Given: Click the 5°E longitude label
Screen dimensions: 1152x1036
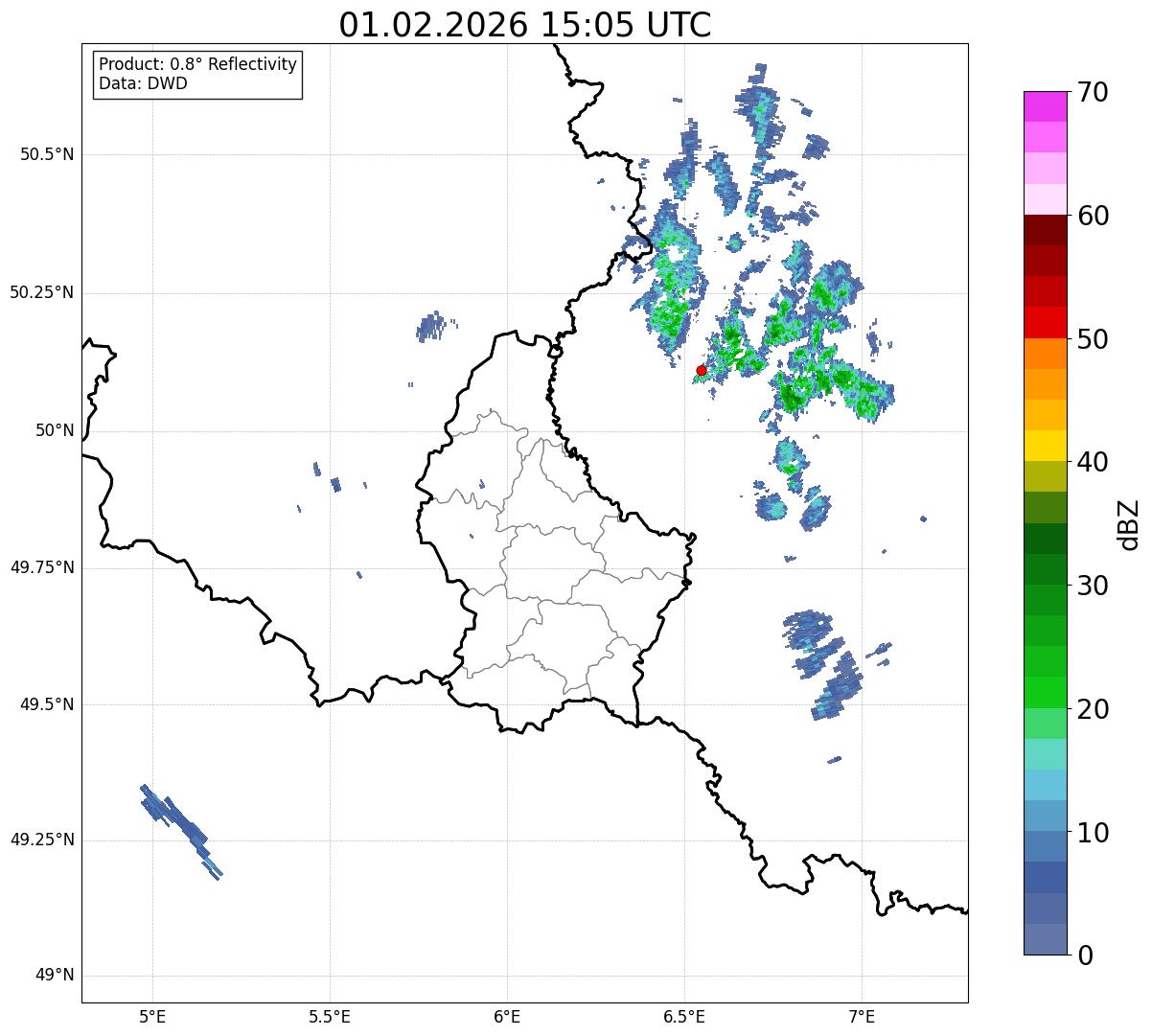Looking at the screenshot, I should pos(152,1017).
